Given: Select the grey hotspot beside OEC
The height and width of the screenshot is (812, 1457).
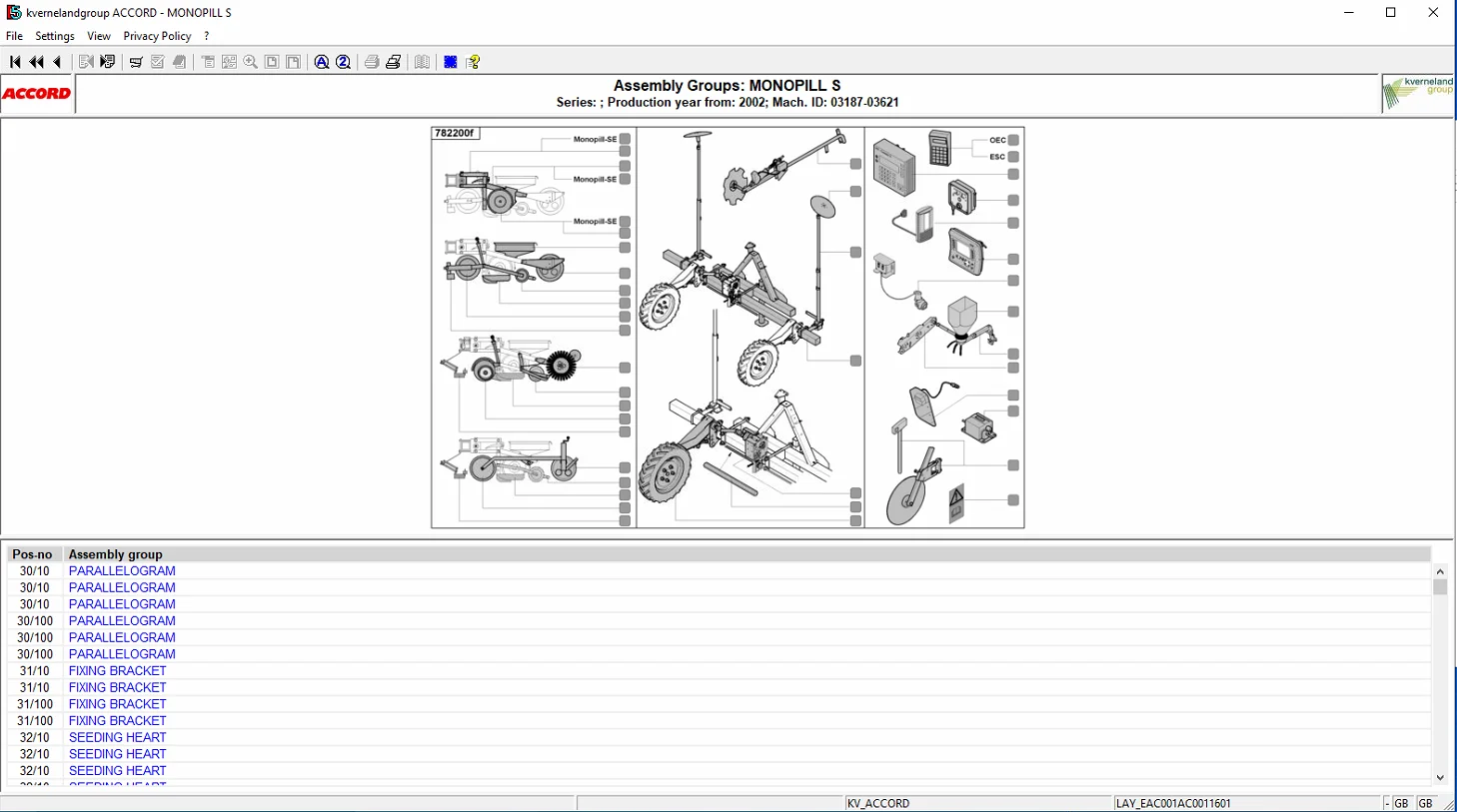Looking at the screenshot, I should coord(1013,140).
